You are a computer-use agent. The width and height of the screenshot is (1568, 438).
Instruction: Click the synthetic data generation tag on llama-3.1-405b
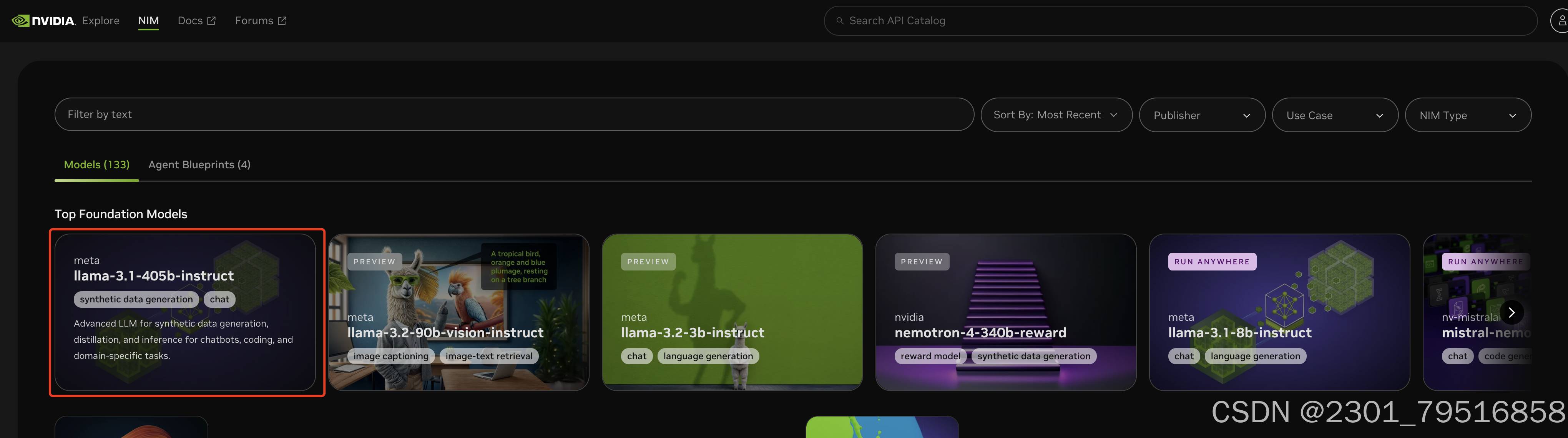point(136,299)
